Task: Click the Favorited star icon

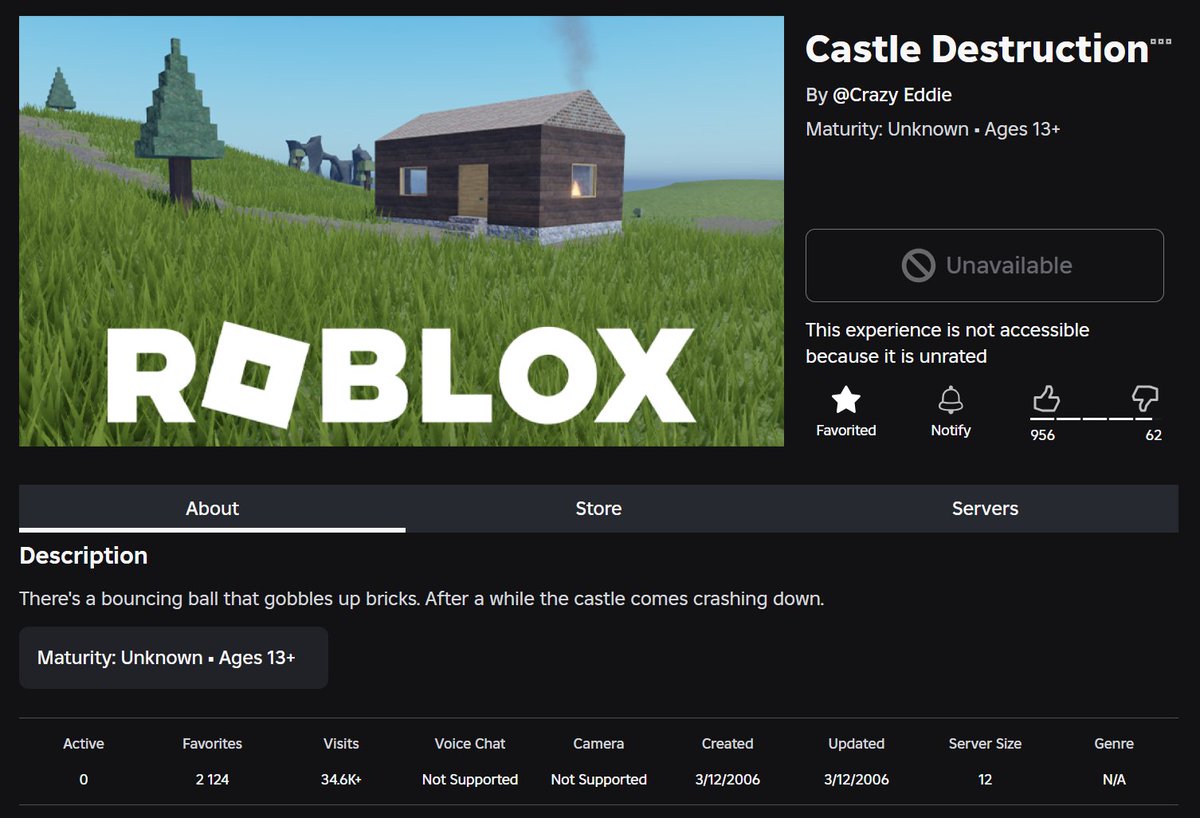Action: click(846, 400)
